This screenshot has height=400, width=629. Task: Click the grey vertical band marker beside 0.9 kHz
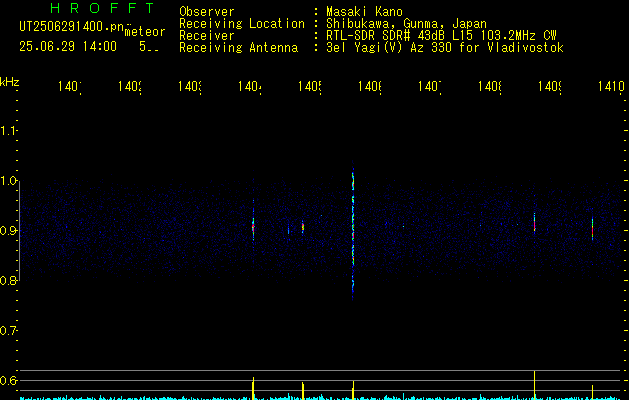[19, 230]
